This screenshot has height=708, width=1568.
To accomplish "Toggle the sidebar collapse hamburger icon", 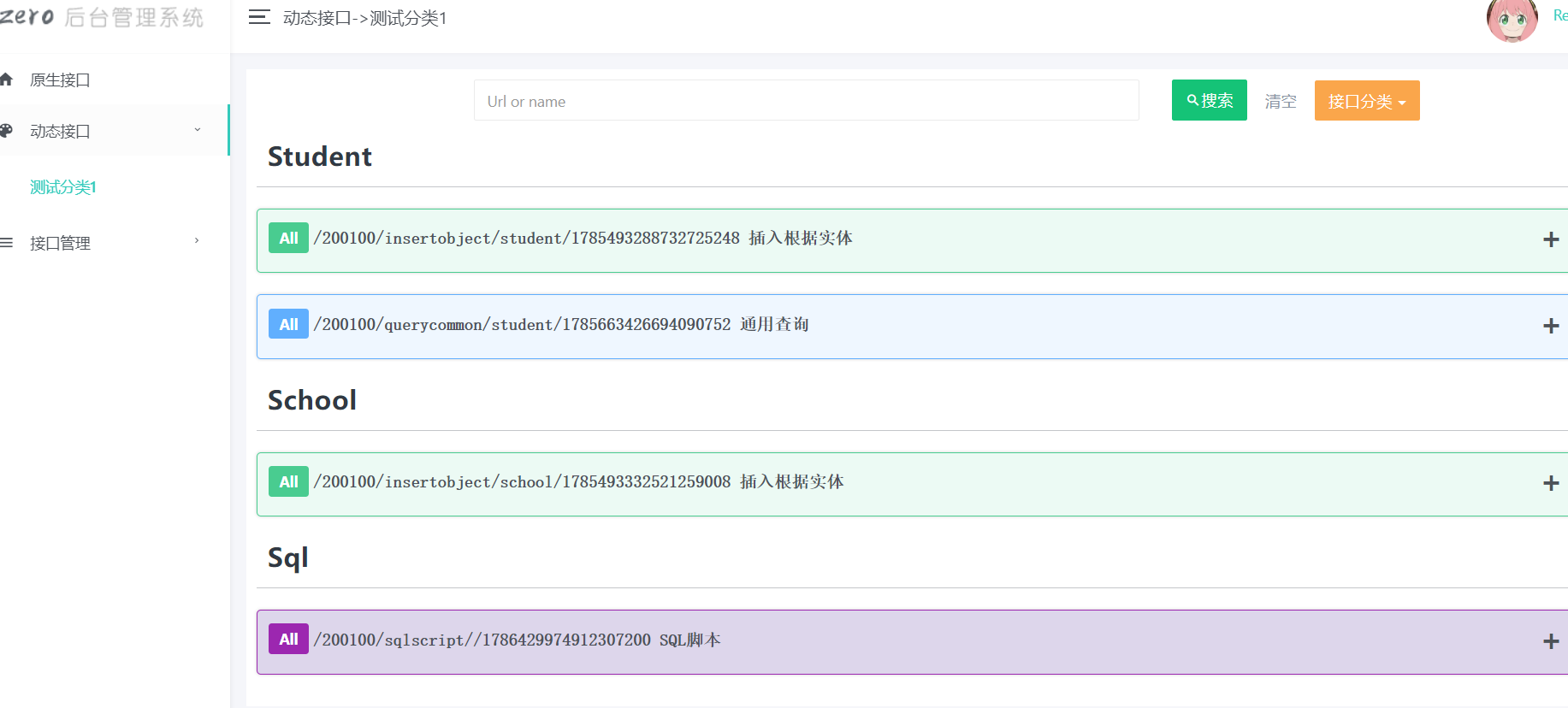I will [259, 17].
